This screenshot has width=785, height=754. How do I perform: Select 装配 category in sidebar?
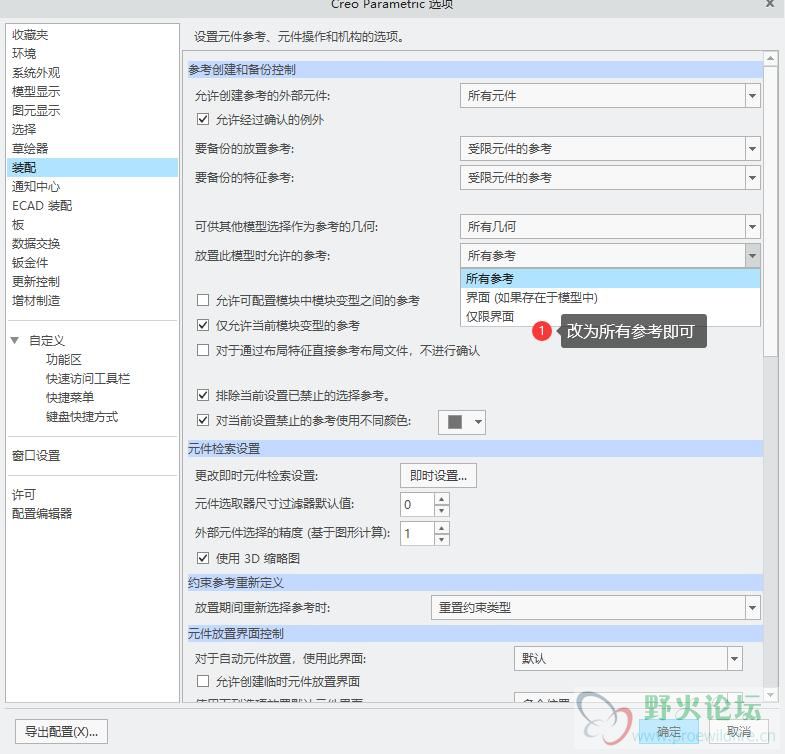pyautogui.click(x=93, y=167)
